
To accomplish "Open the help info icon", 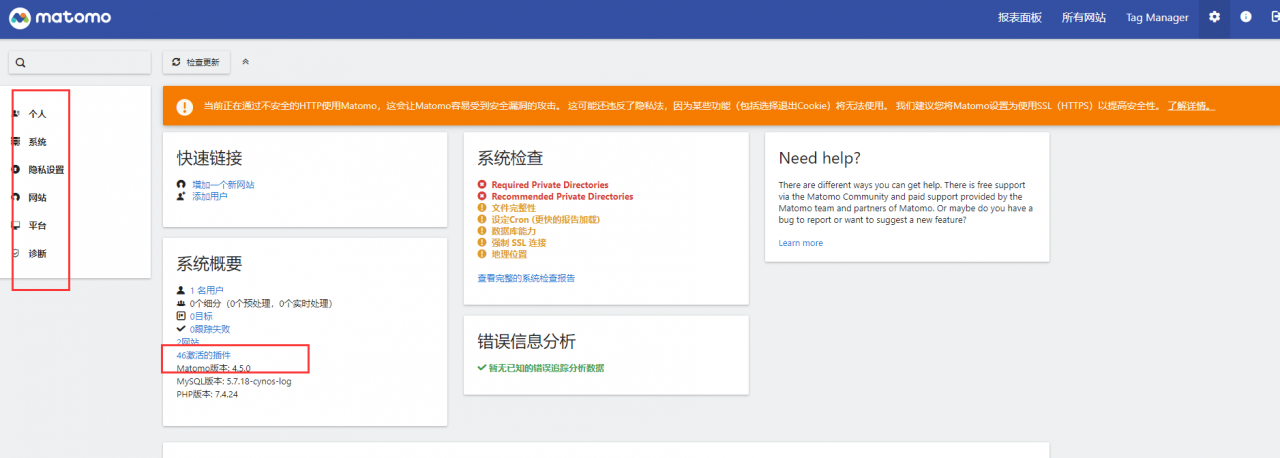I will click(1245, 17).
